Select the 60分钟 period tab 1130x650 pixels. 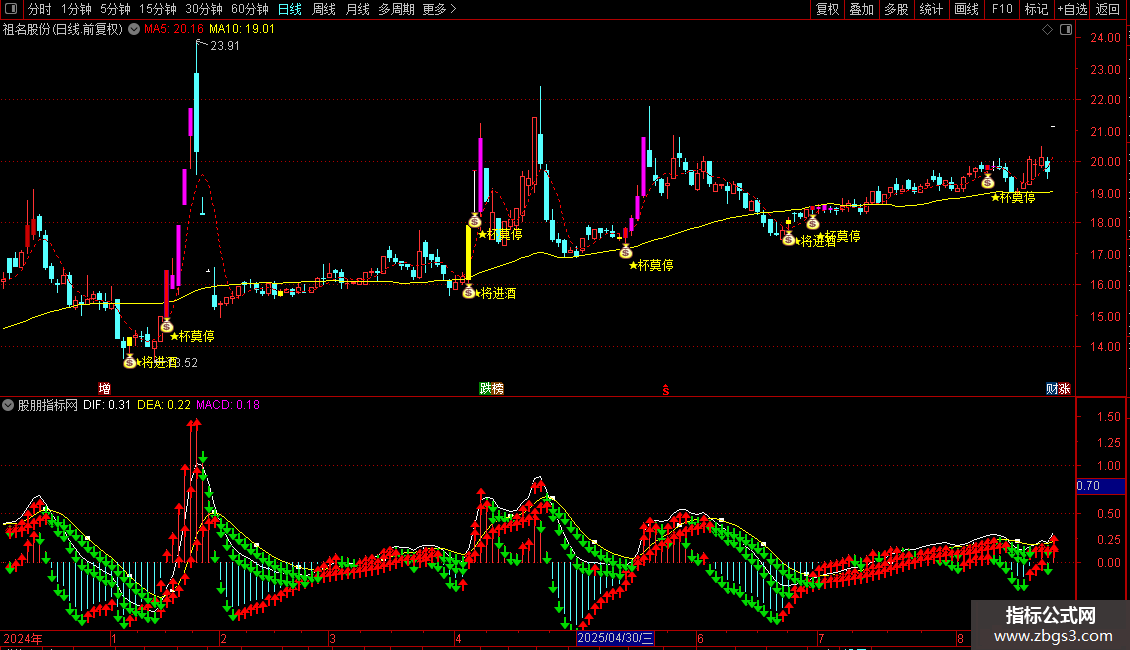[249, 9]
